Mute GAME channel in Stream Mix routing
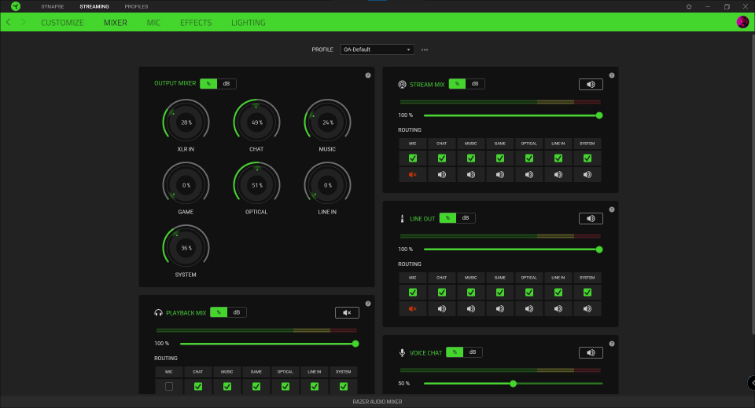755x408 pixels. 500,174
